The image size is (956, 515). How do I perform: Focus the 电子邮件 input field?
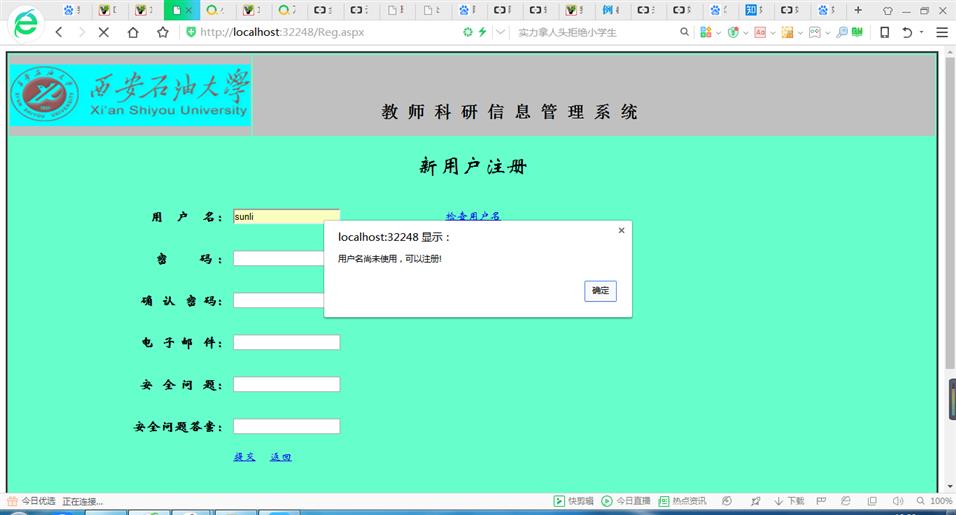coord(286,342)
